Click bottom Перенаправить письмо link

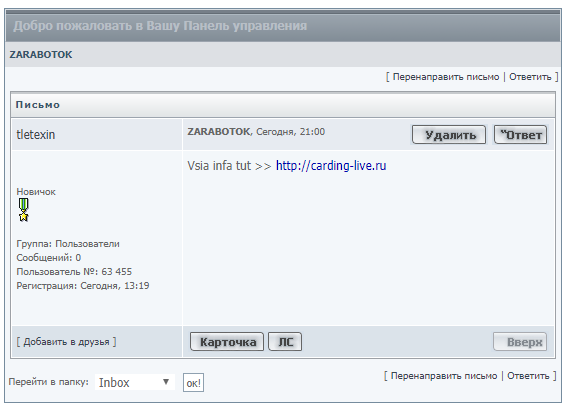444,376
